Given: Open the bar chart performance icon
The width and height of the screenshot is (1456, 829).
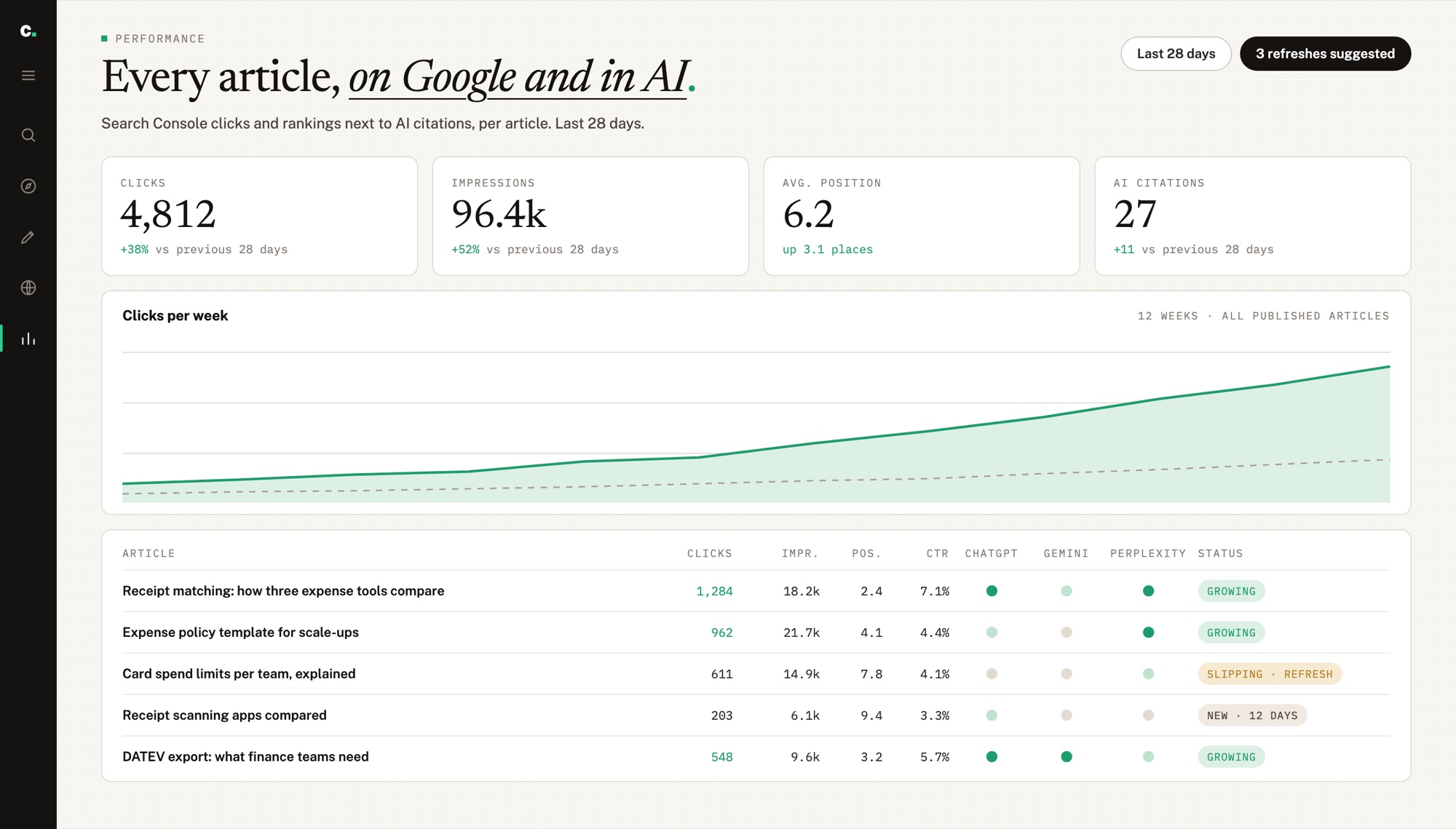Looking at the screenshot, I should (x=28, y=339).
